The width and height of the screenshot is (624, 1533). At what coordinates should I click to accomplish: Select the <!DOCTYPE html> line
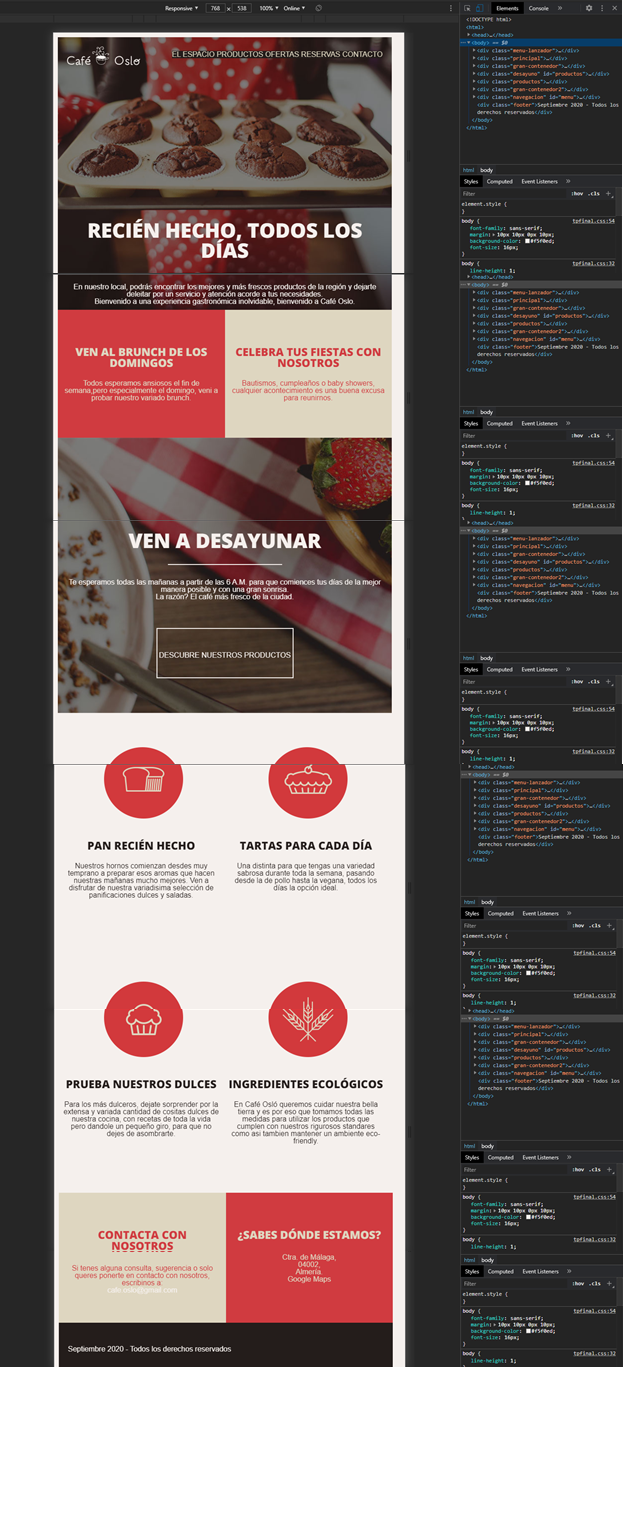[489, 19]
